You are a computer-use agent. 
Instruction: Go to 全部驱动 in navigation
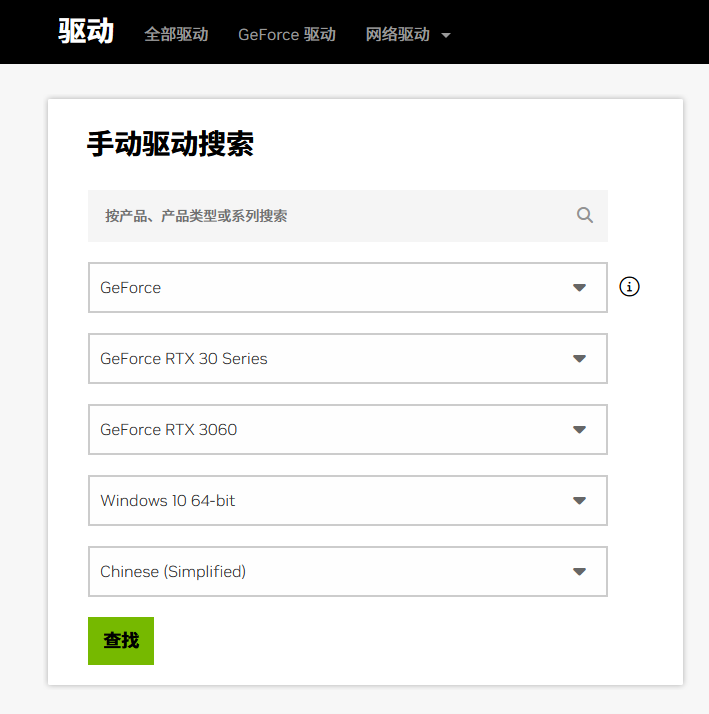176,35
